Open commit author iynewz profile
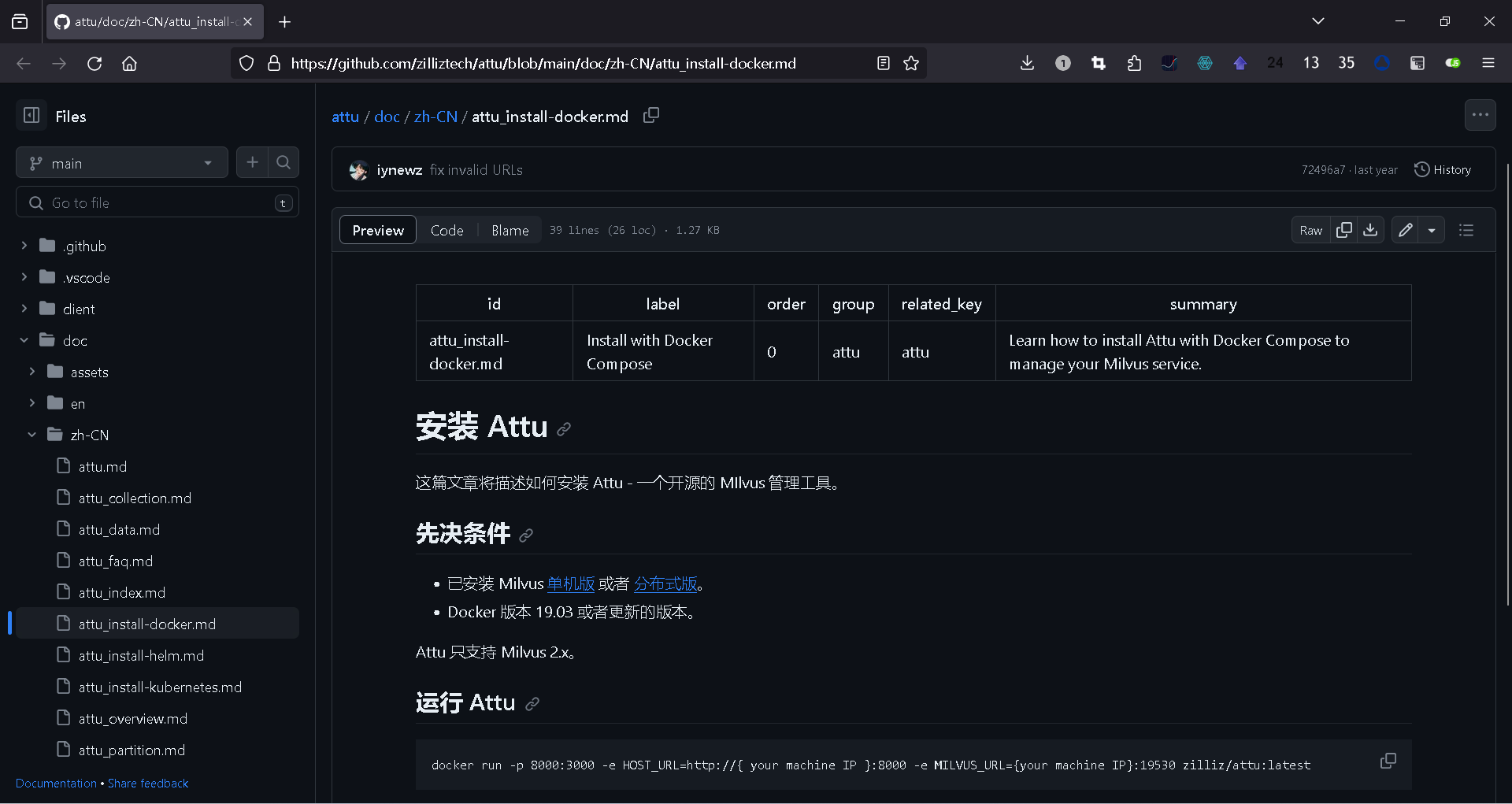 [399, 170]
